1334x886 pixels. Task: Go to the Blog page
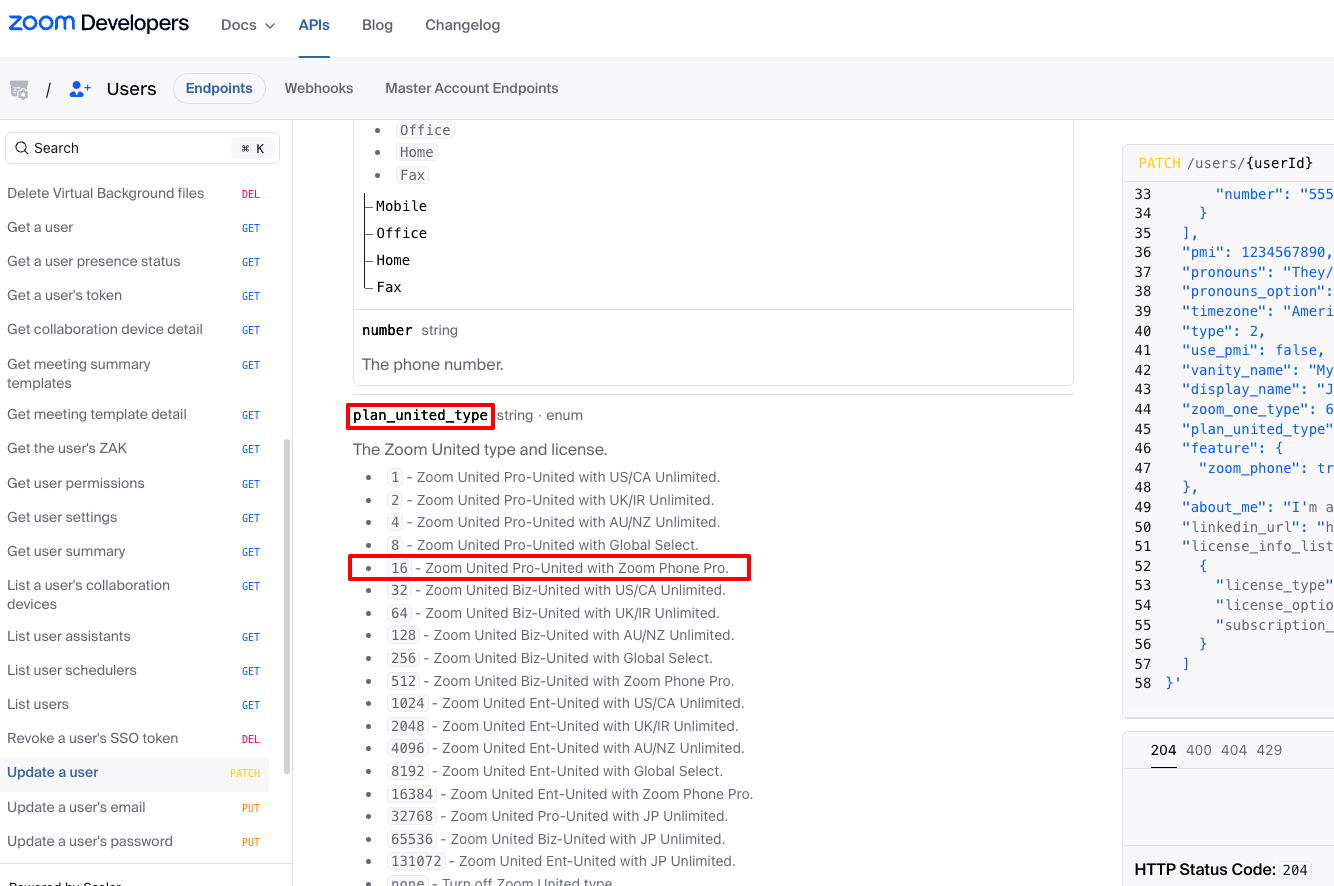click(x=377, y=25)
